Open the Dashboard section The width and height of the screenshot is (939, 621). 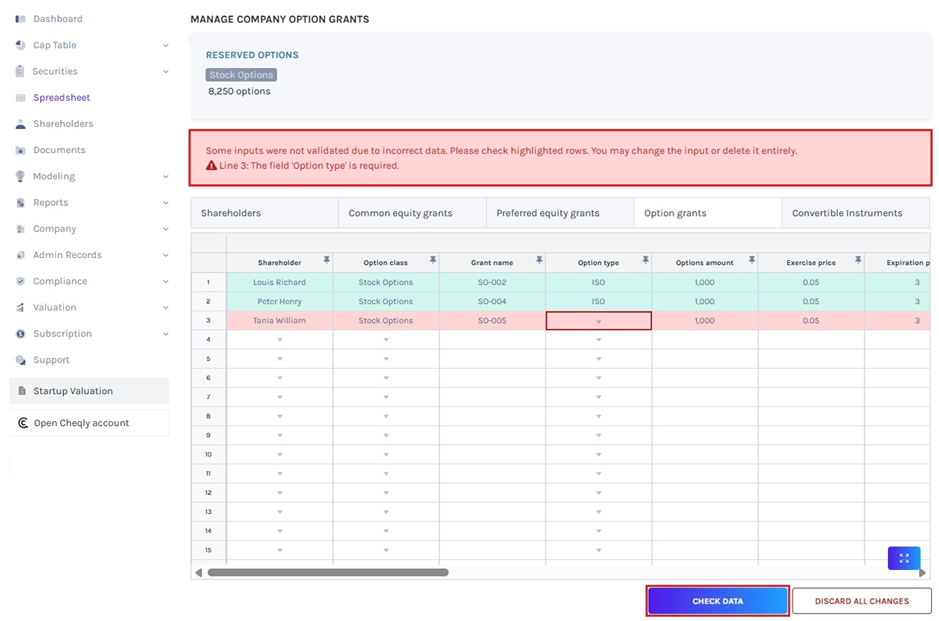(x=17, y=18)
